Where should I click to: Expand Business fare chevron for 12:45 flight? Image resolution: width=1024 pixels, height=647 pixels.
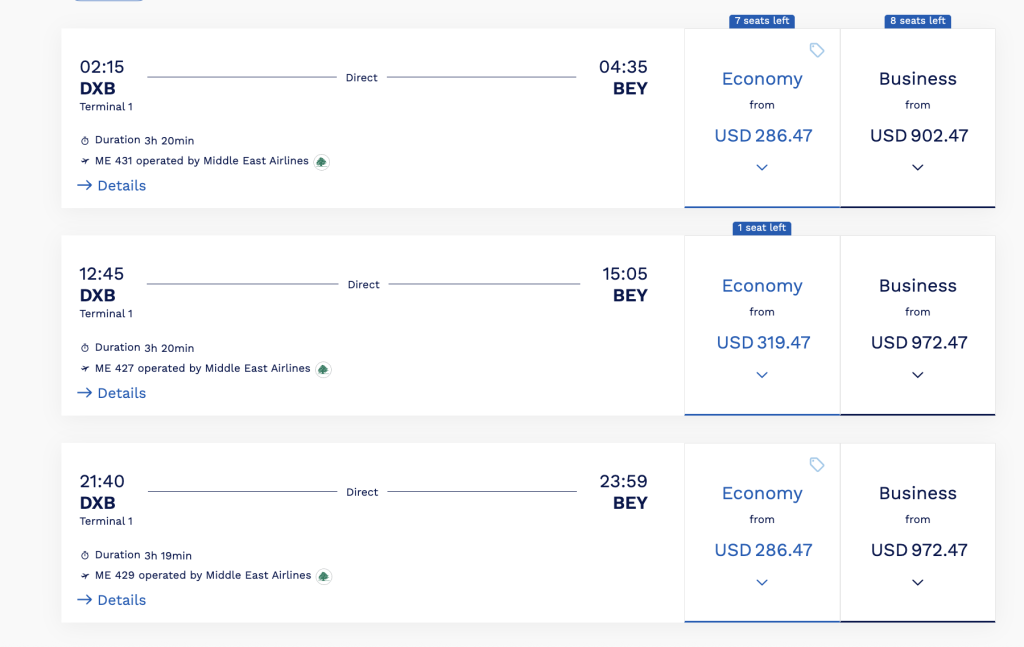click(918, 375)
